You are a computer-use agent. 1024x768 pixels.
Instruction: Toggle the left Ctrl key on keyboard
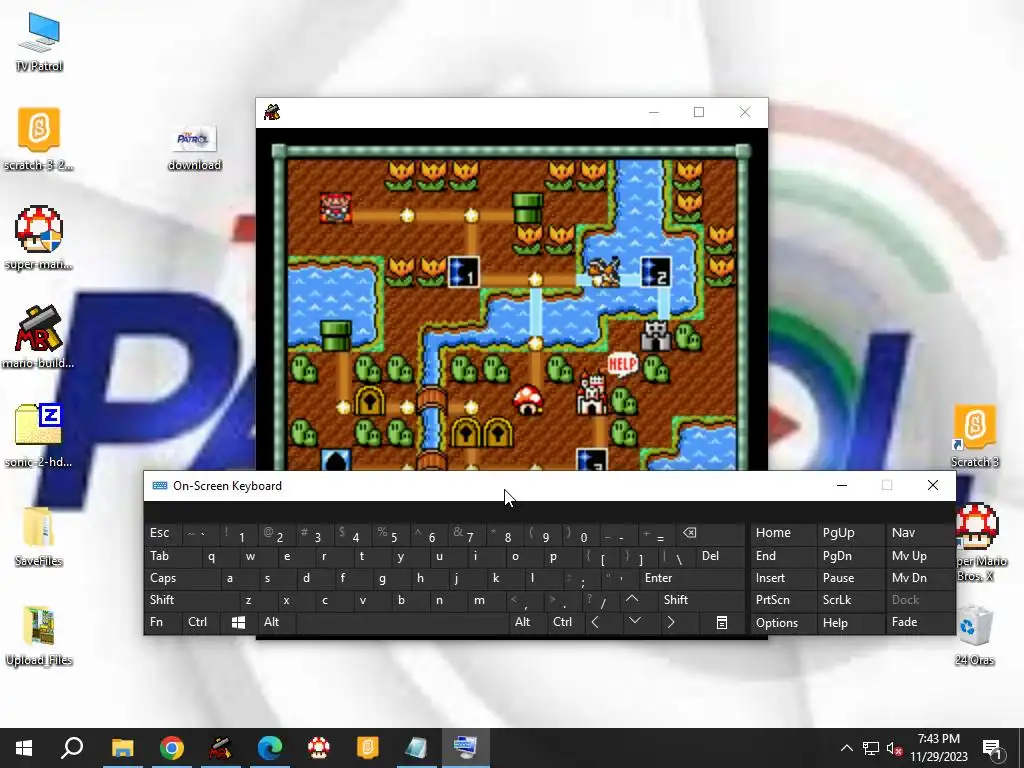point(202,622)
